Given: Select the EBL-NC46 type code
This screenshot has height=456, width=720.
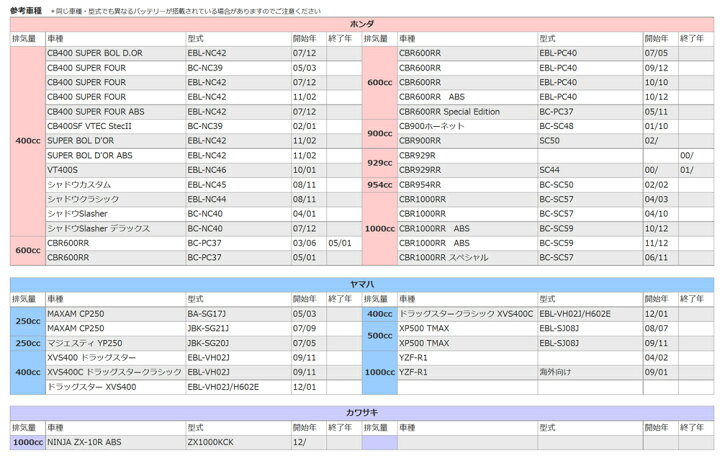Looking at the screenshot, I should click(207, 170).
